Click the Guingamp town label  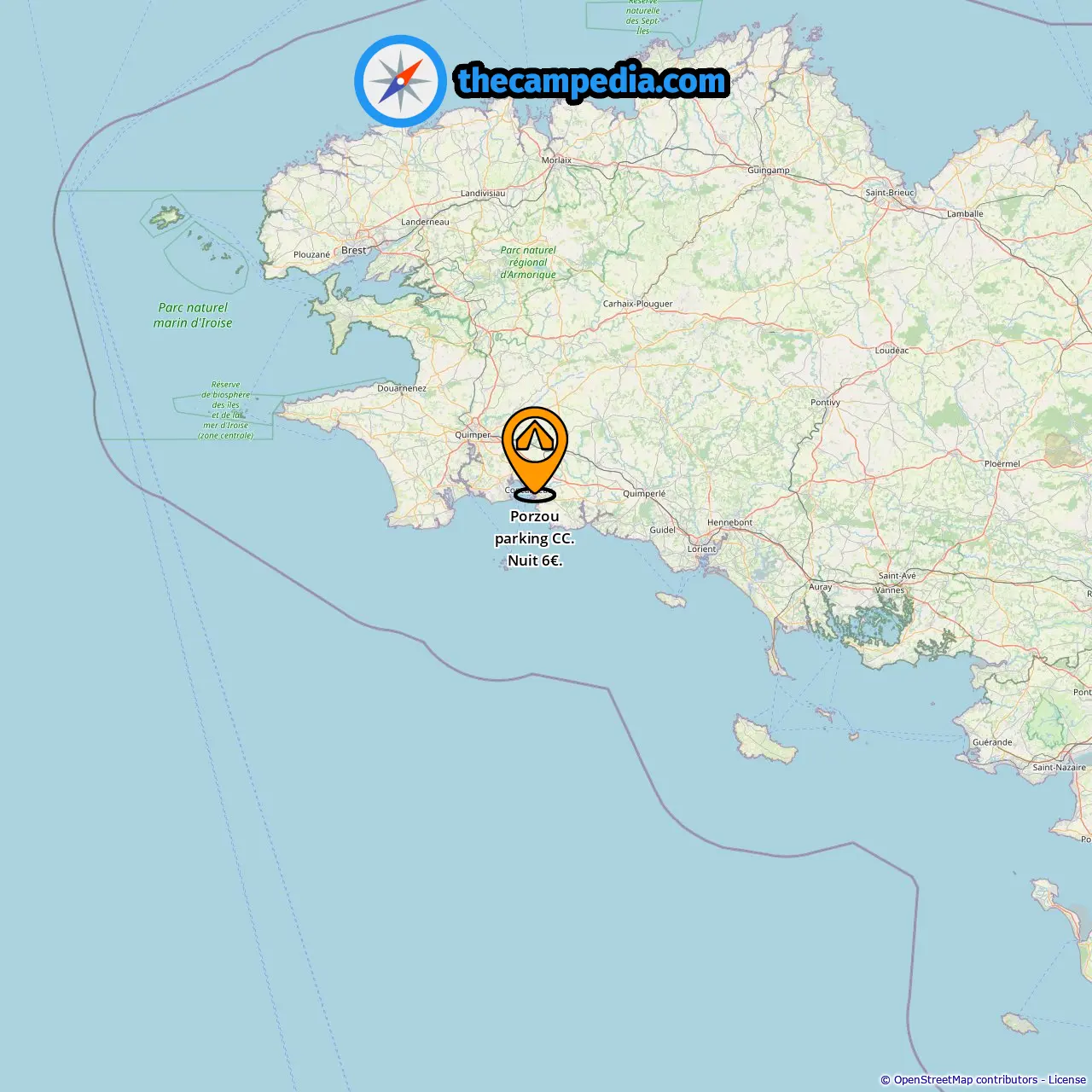click(x=769, y=171)
